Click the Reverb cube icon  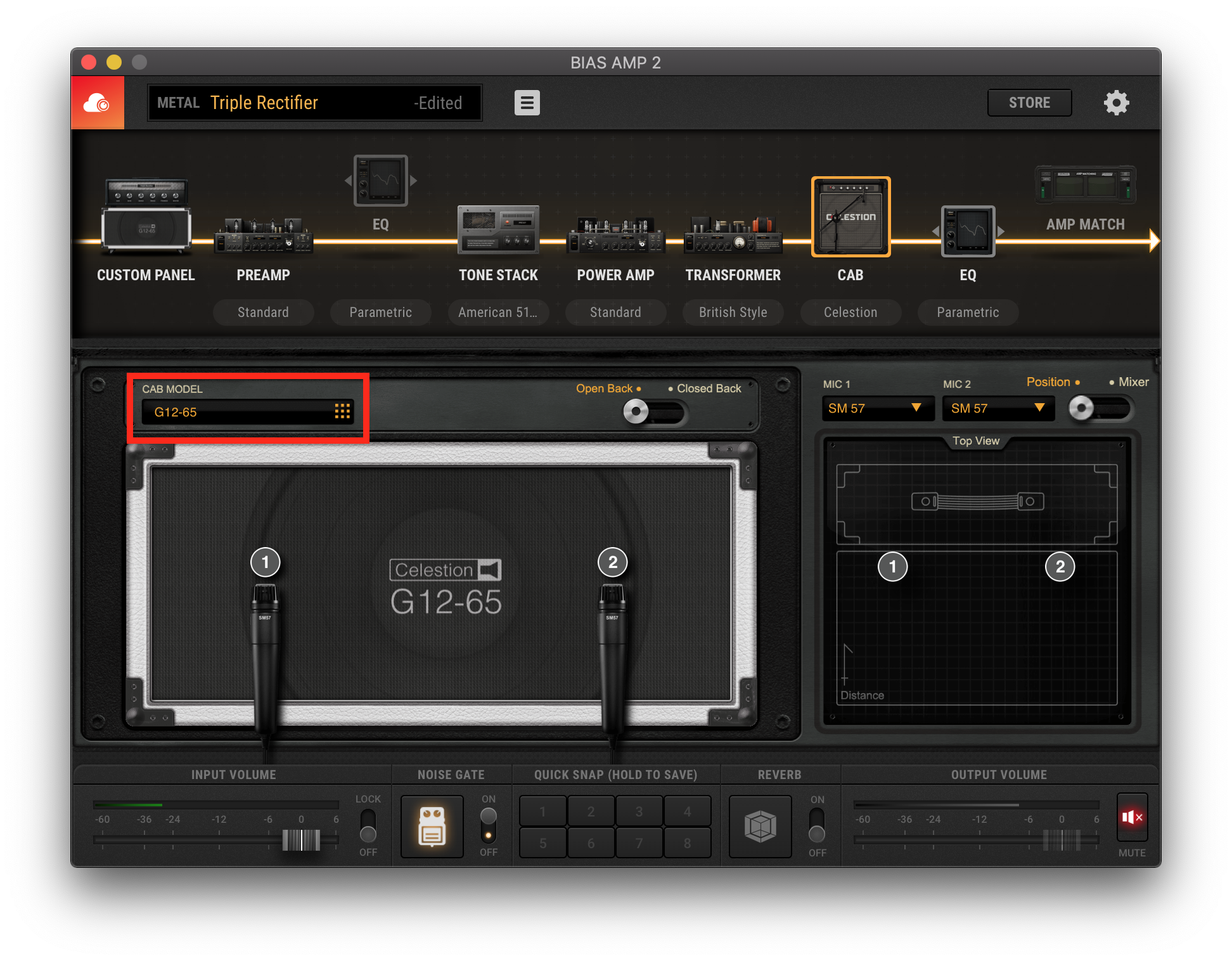(760, 826)
